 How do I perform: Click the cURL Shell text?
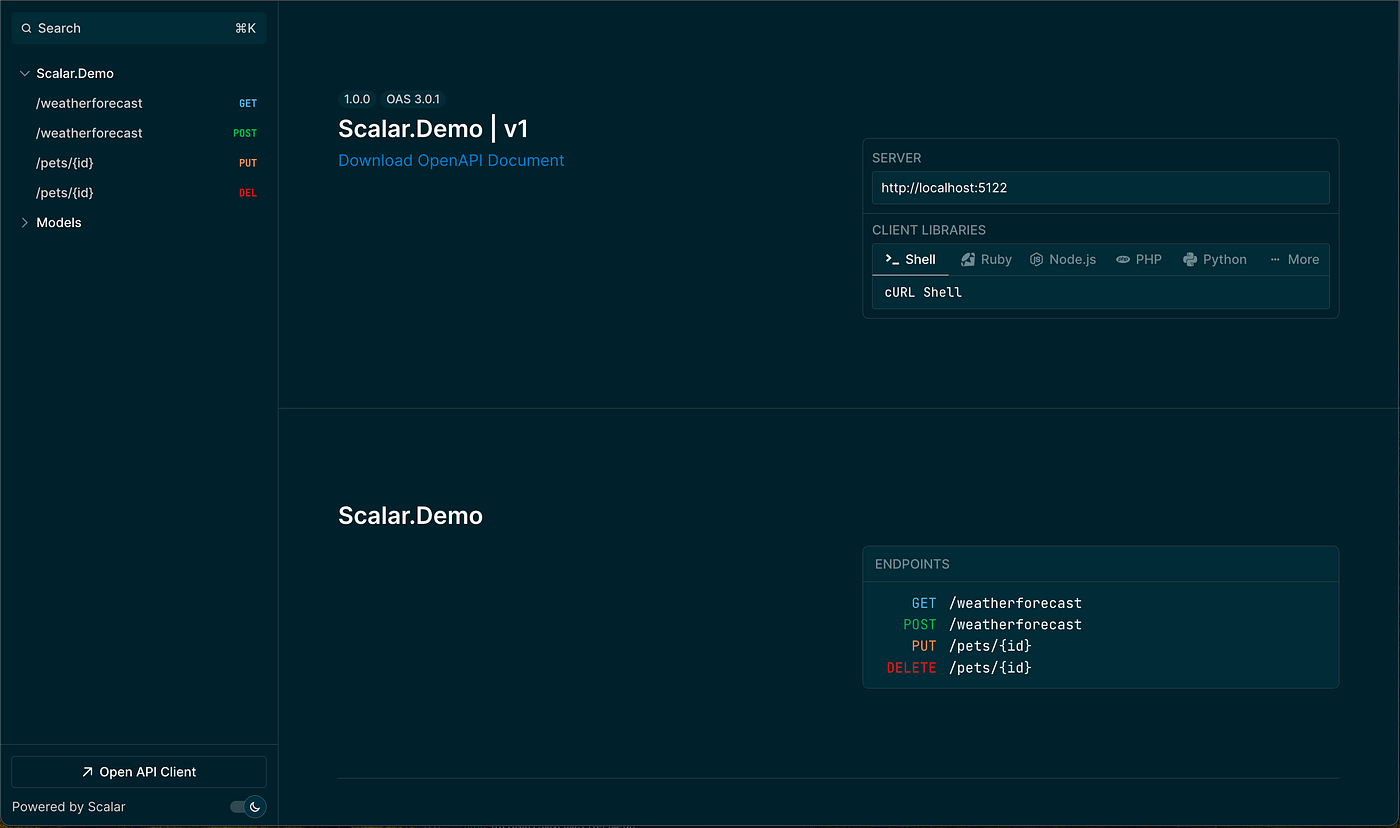coord(923,292)
